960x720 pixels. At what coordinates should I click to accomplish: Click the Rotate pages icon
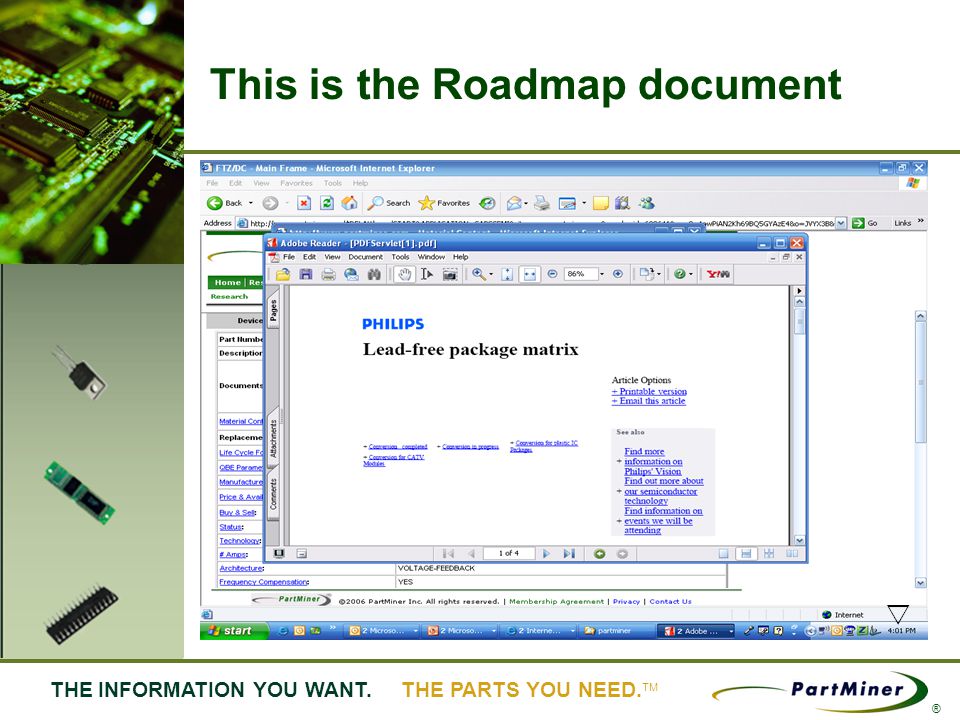[x=646, y=274]
